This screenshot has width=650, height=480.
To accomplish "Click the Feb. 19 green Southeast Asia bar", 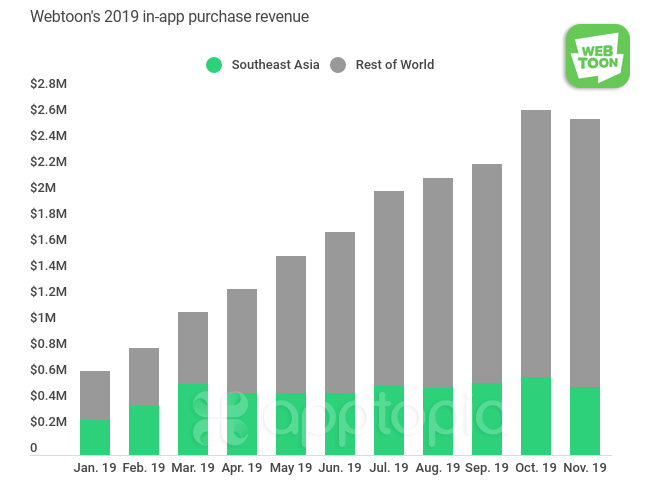I will pyautogui.click(x=144, y=430).
